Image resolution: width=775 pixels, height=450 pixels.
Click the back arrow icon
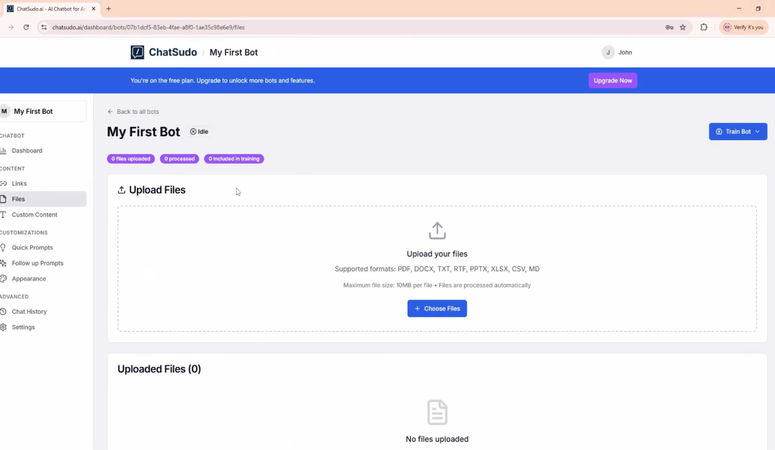(110, 112)
